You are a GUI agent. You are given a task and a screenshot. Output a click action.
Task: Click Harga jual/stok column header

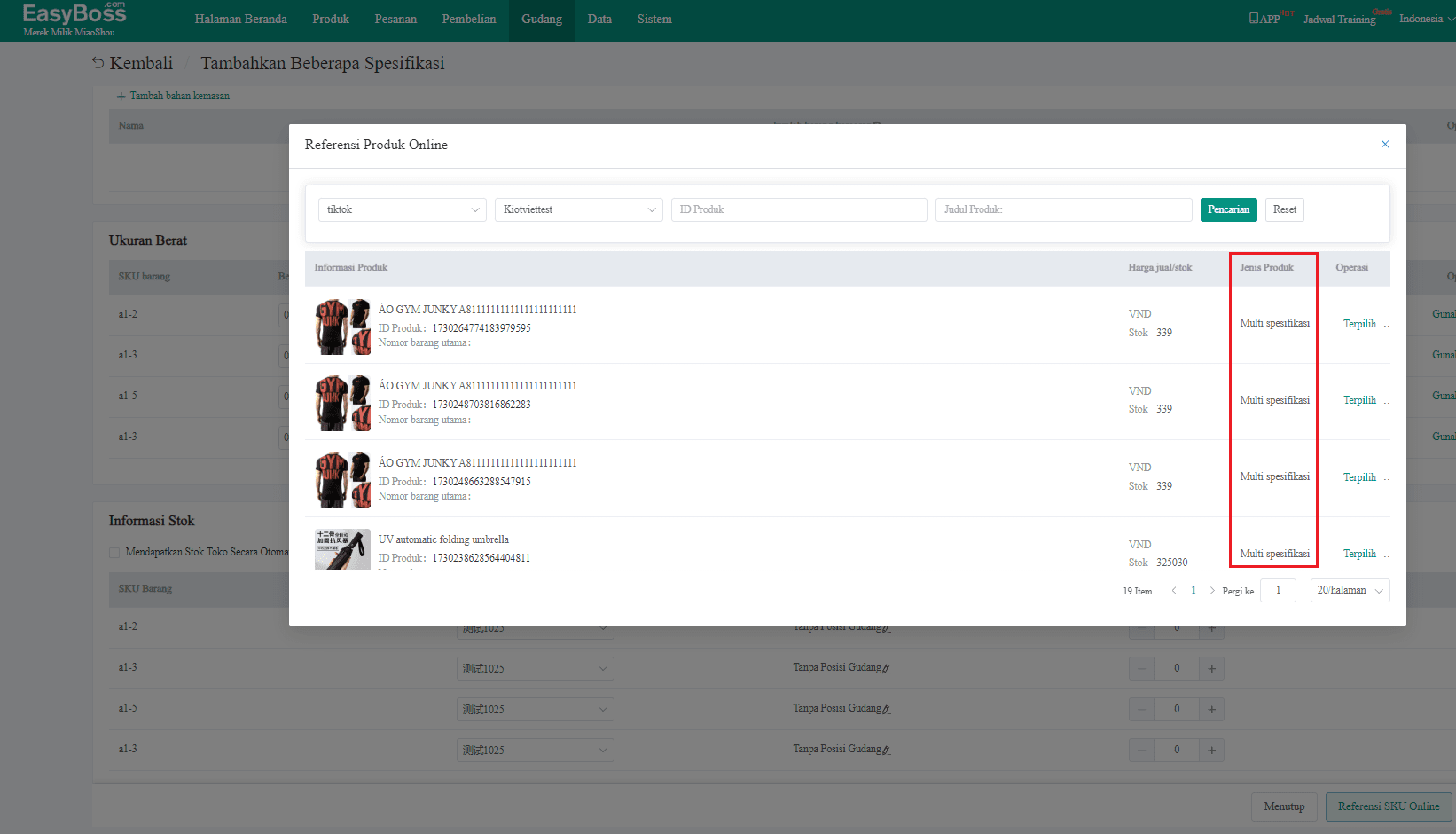click(1160, 267)
